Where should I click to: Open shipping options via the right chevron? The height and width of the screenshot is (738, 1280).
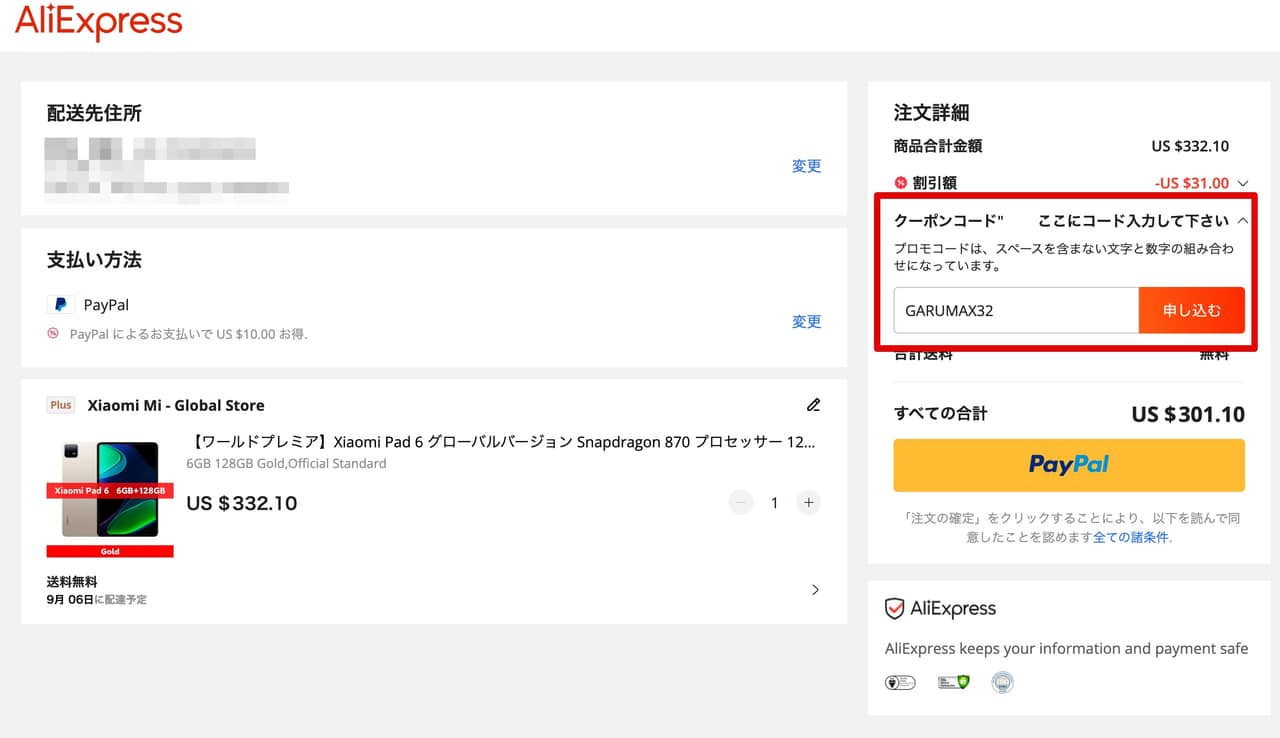pyautogui.click(x=815, y=590)
